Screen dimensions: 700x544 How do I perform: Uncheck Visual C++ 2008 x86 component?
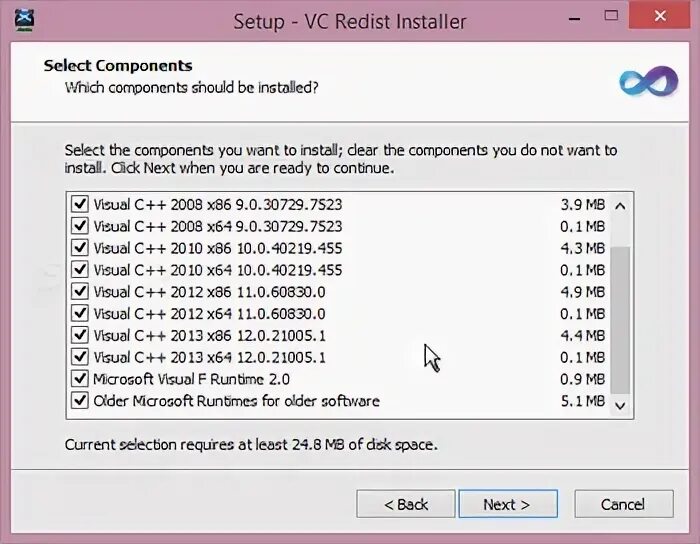(x=80, y=204)
